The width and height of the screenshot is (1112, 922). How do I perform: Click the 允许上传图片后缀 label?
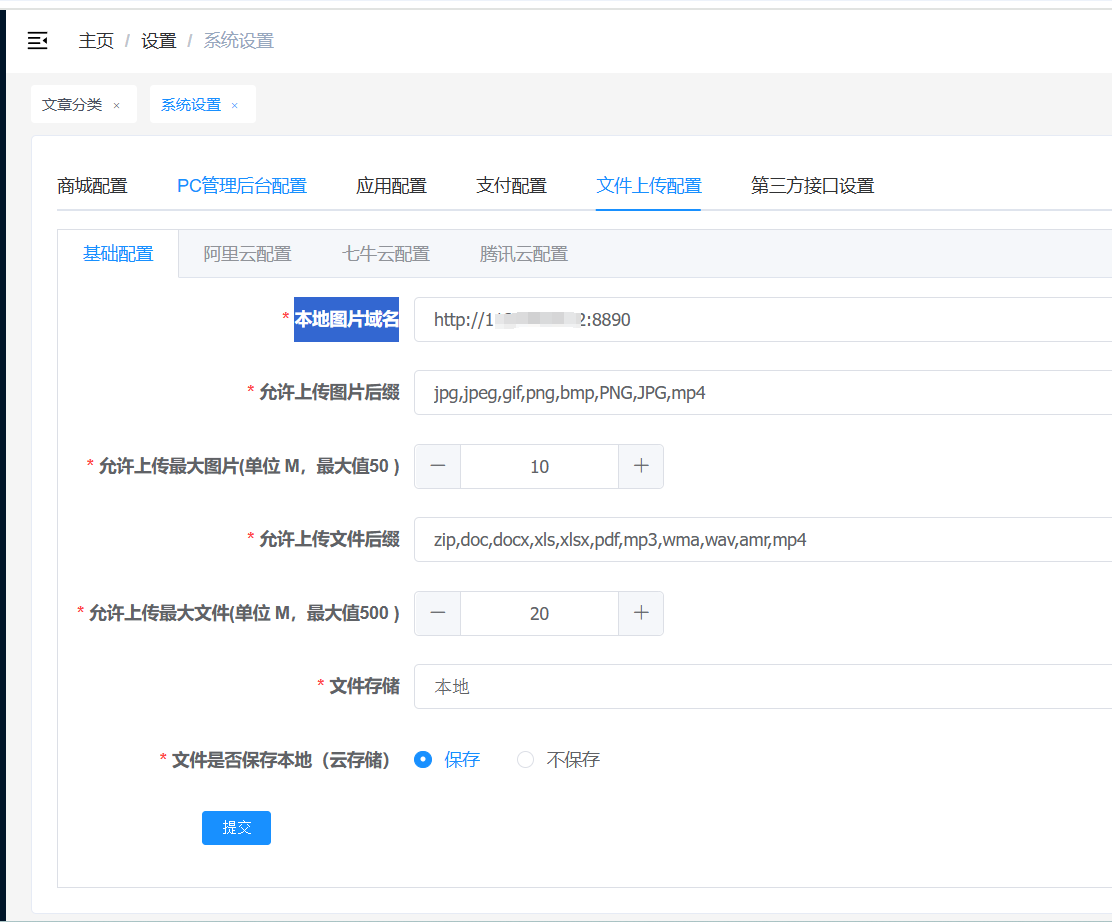click(x=329, y=392)
